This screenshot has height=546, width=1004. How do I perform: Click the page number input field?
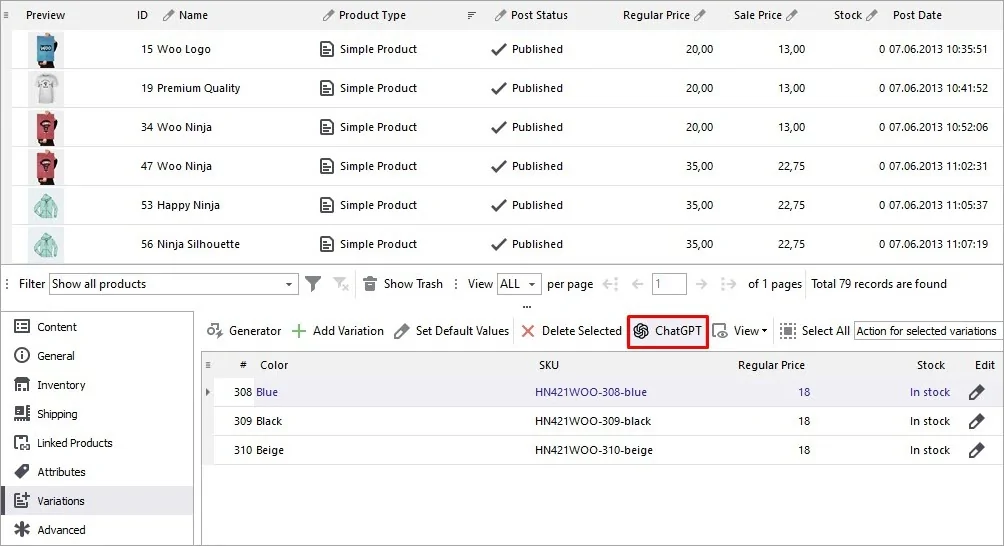[669, 284]
